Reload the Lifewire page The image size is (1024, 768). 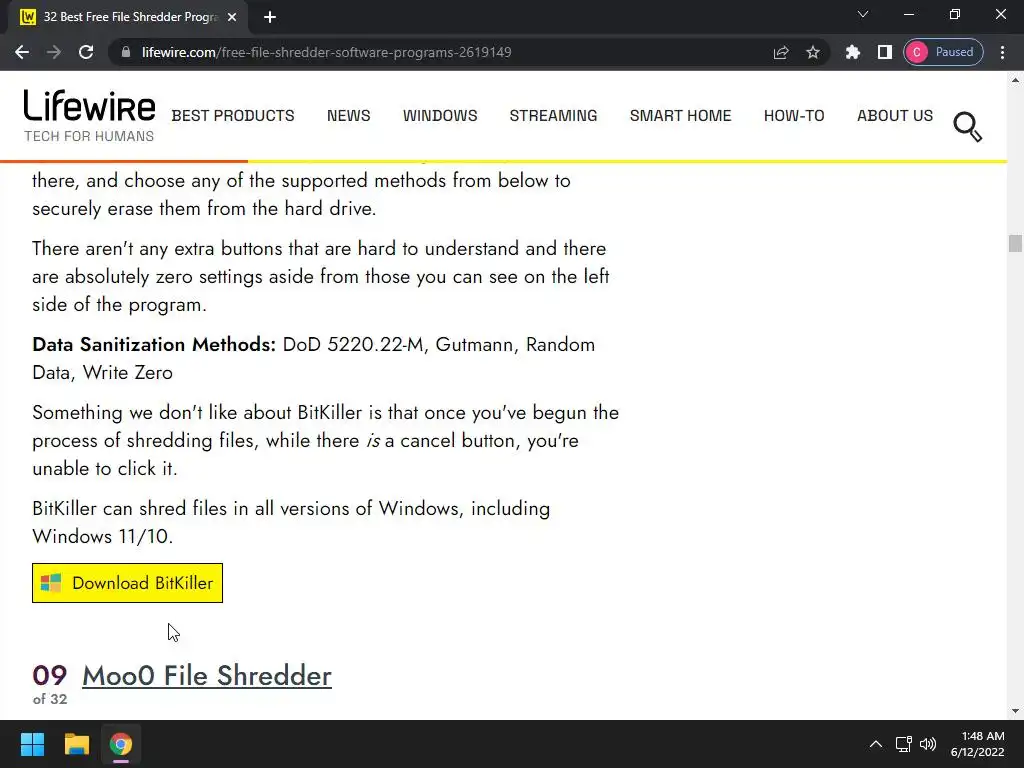tap(86, 52)
